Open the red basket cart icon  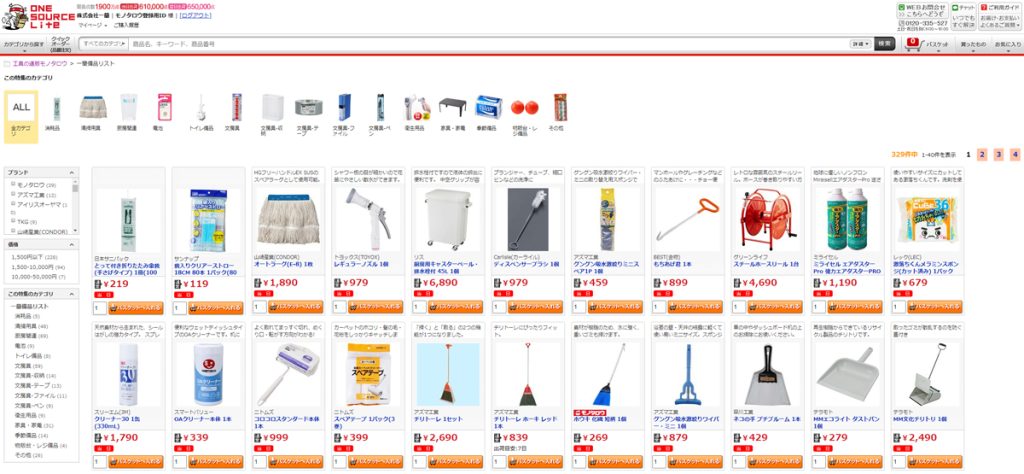pos(913,43)
